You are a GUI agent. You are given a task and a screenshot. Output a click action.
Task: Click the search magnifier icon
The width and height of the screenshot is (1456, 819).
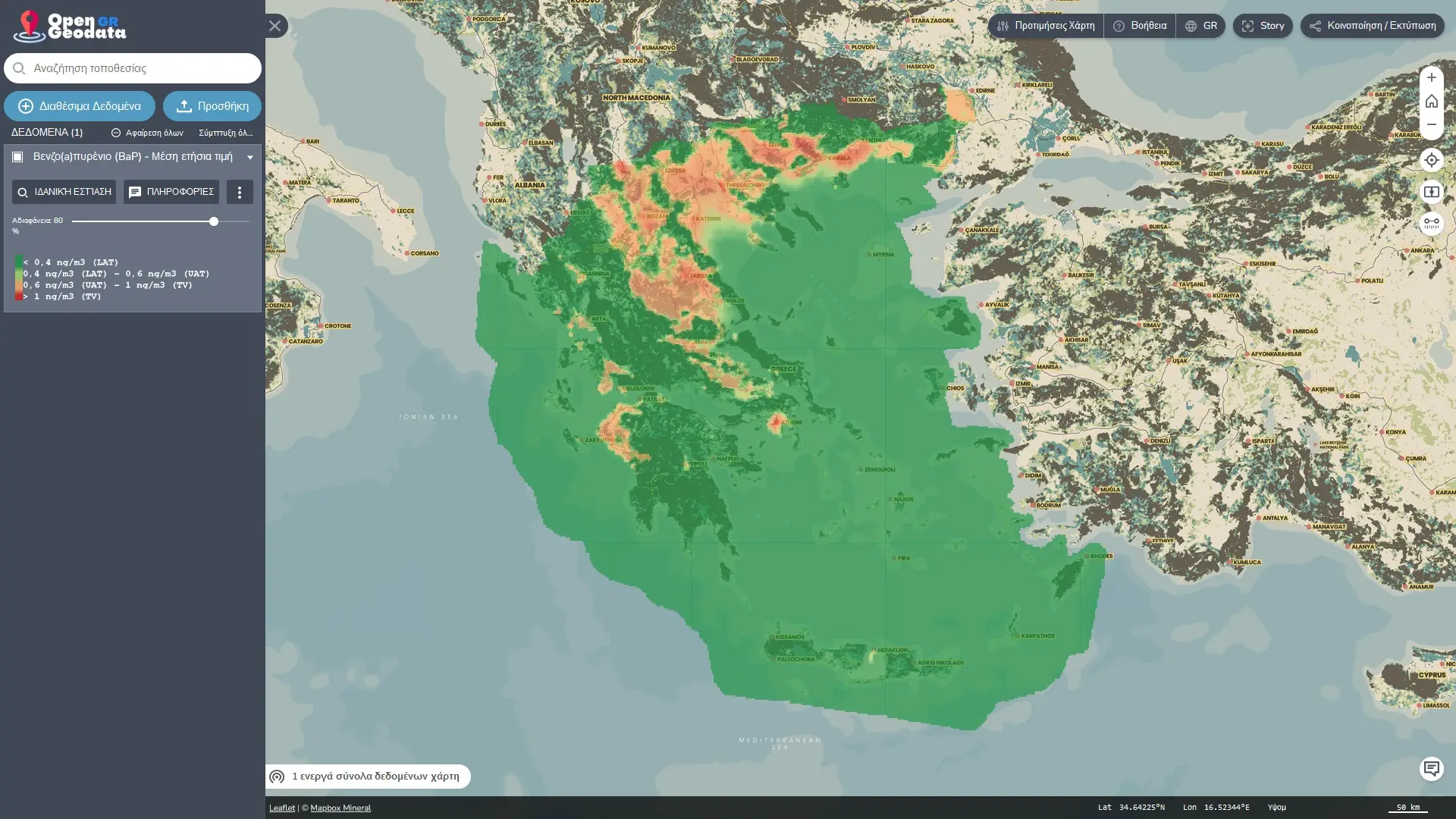click(19, 68)
